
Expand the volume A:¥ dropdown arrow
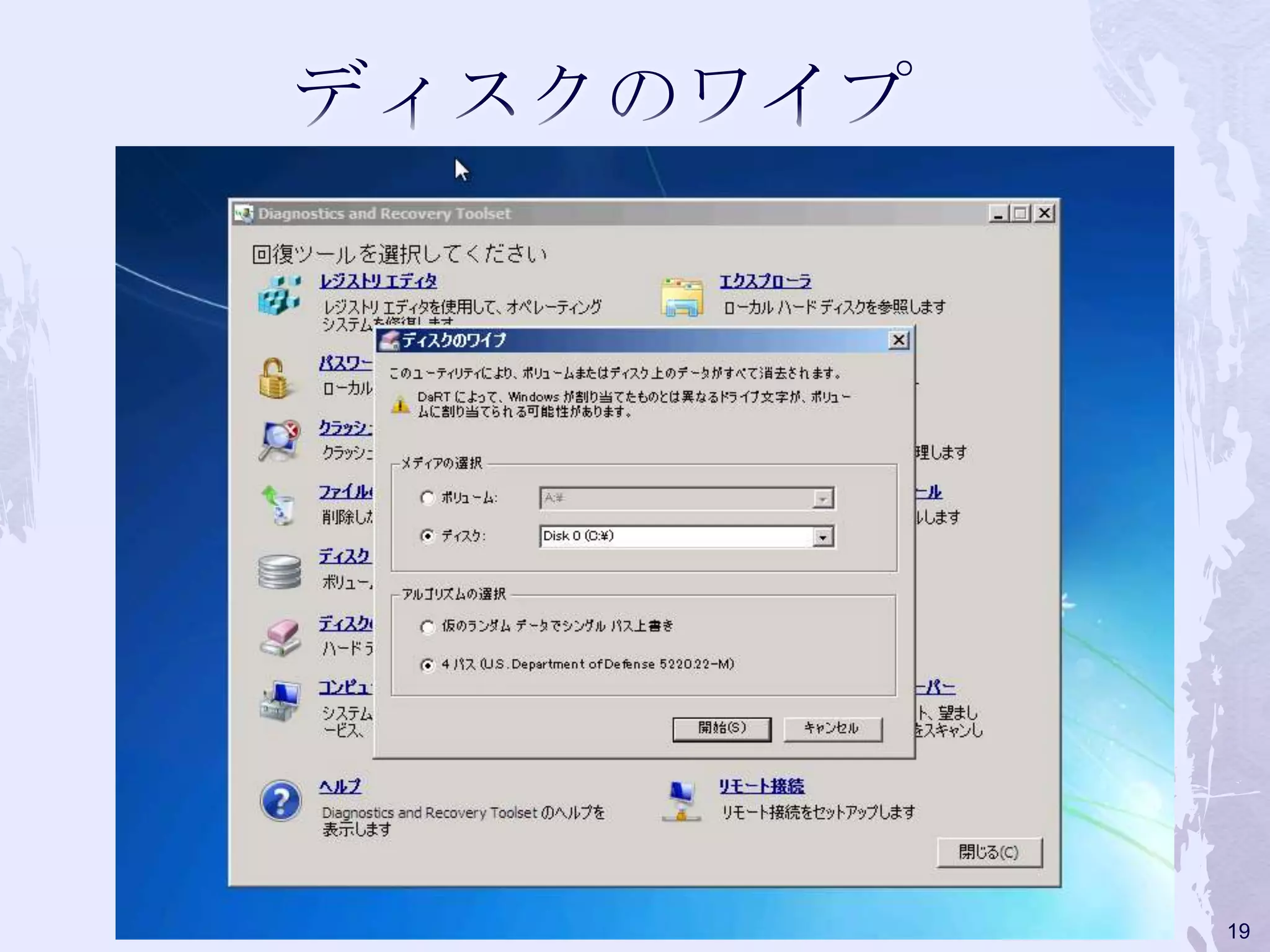(822, 498)
